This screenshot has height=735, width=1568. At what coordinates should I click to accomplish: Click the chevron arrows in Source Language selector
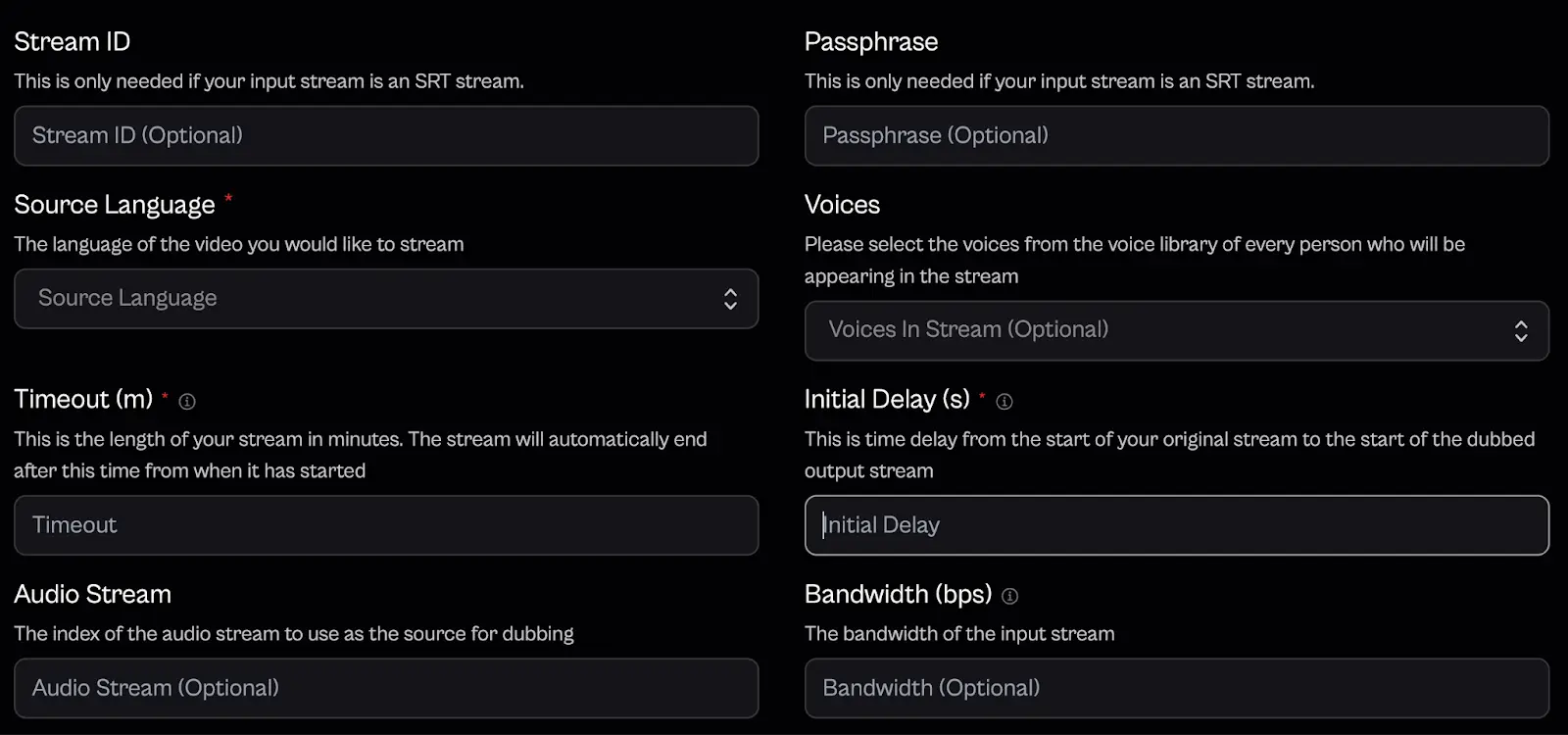[x=730, y=299]
